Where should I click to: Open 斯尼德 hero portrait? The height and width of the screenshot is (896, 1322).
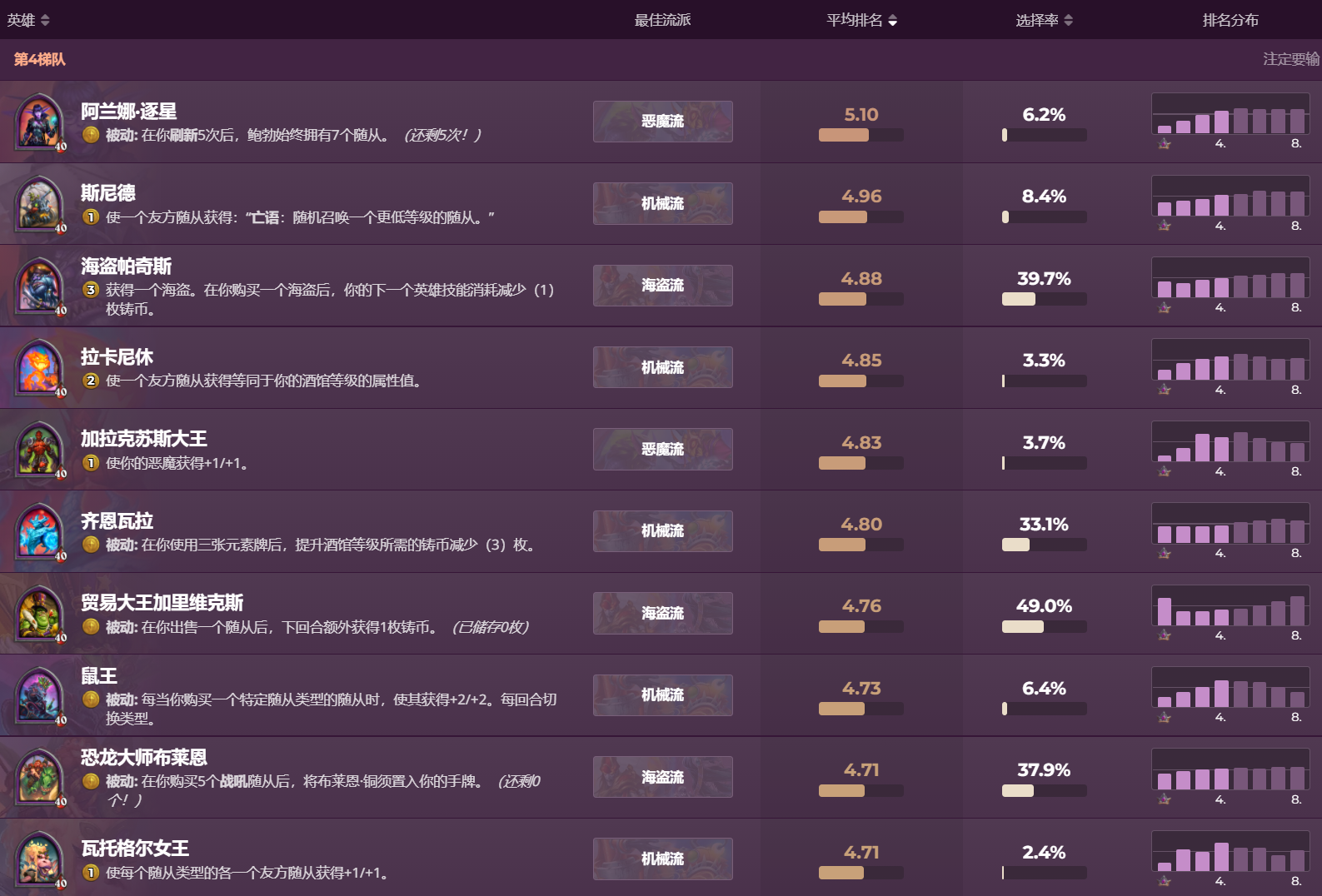click(39, 204)
